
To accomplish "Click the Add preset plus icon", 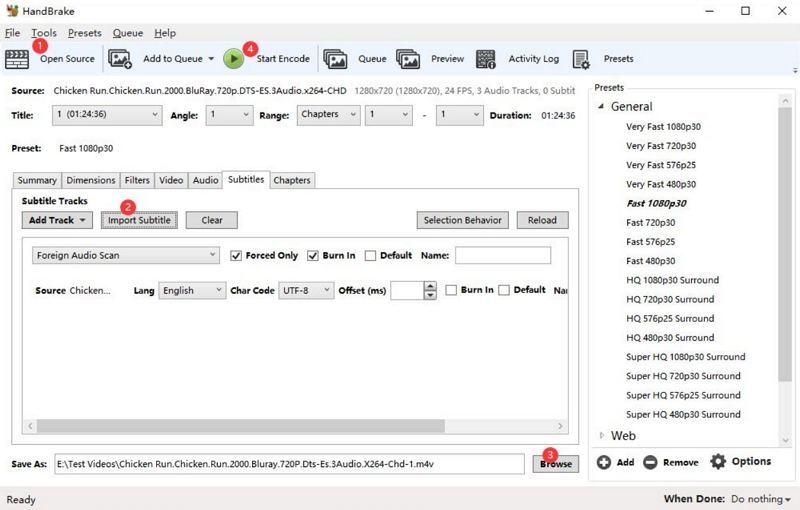I will pyautogui.click(x=604, y=462).
